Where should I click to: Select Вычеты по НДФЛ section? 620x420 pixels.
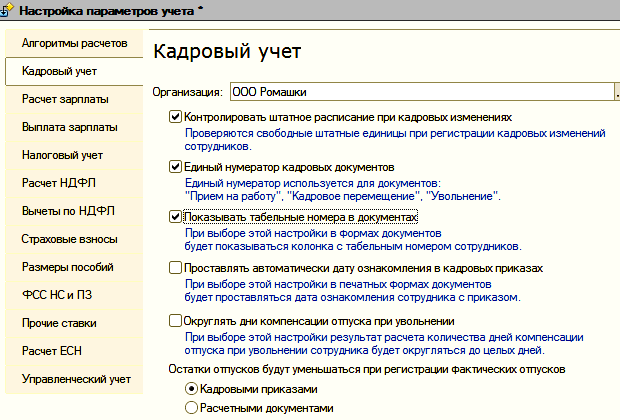pos(74,211)
